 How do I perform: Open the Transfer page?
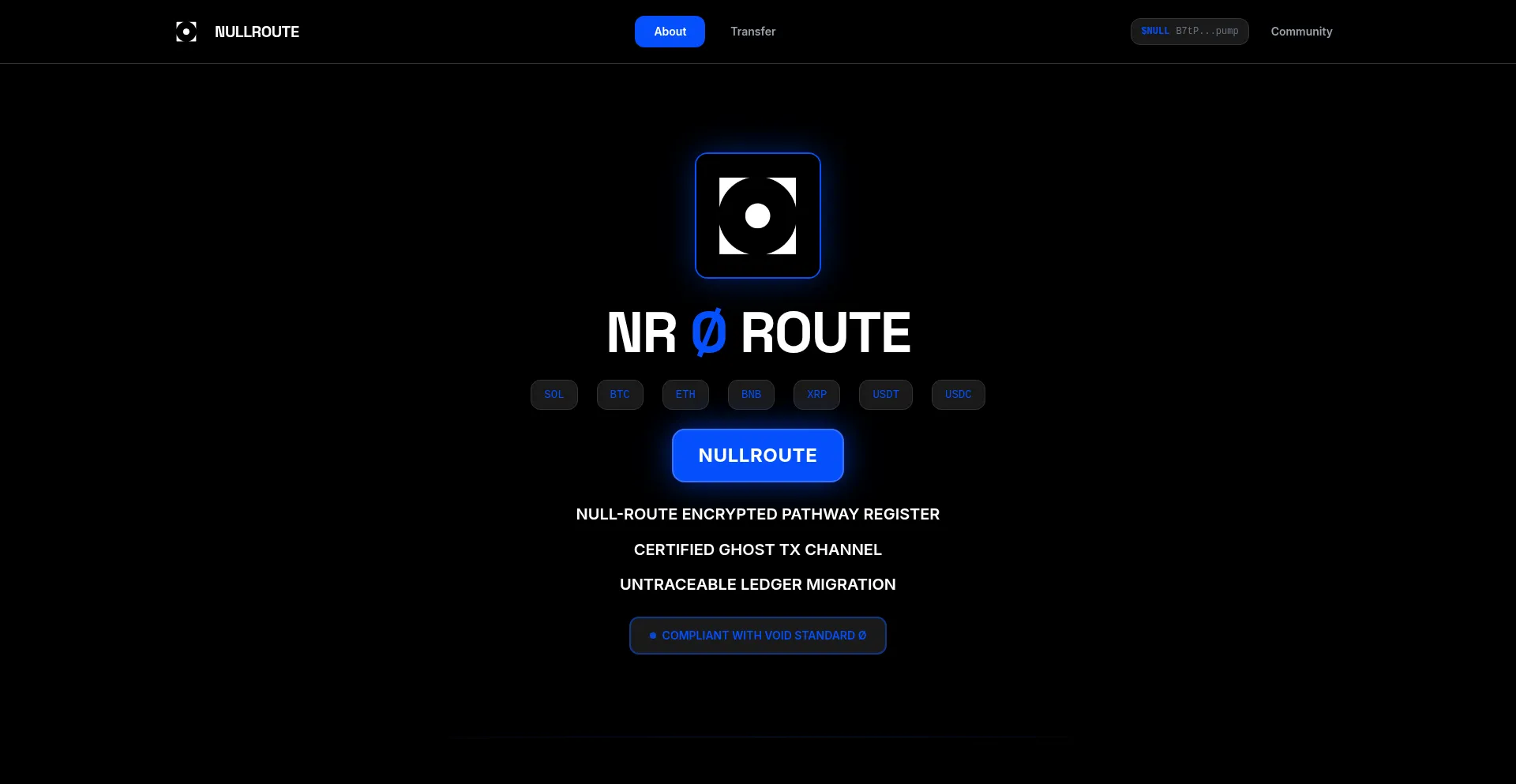pos(752,32)
